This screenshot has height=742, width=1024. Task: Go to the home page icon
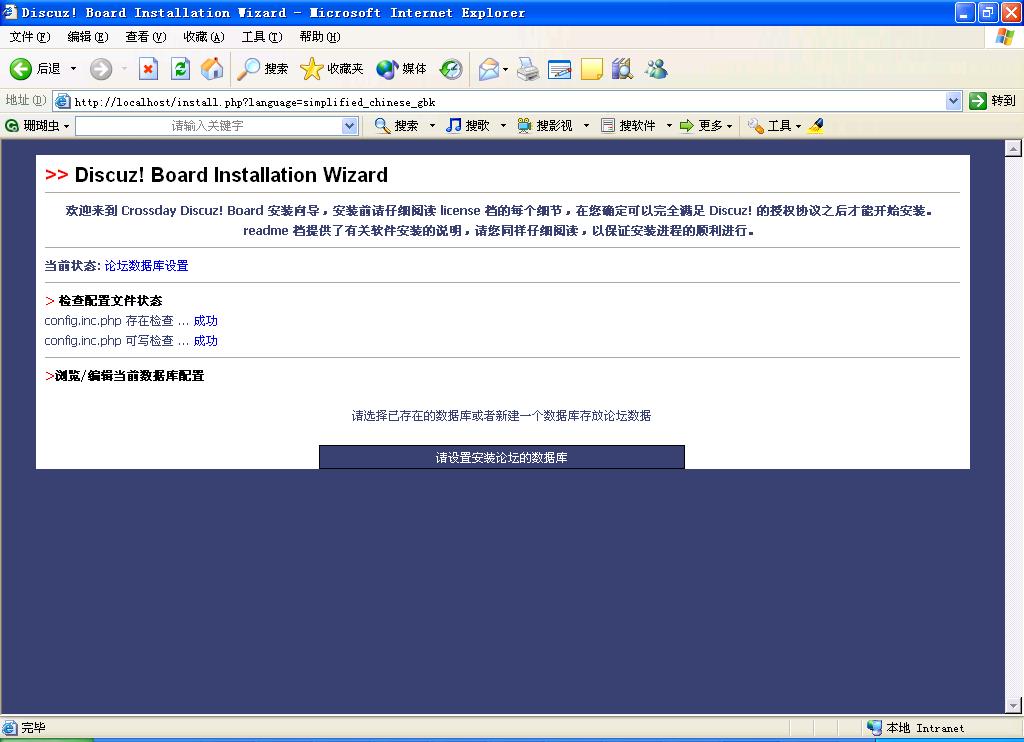tap(212, 69)
